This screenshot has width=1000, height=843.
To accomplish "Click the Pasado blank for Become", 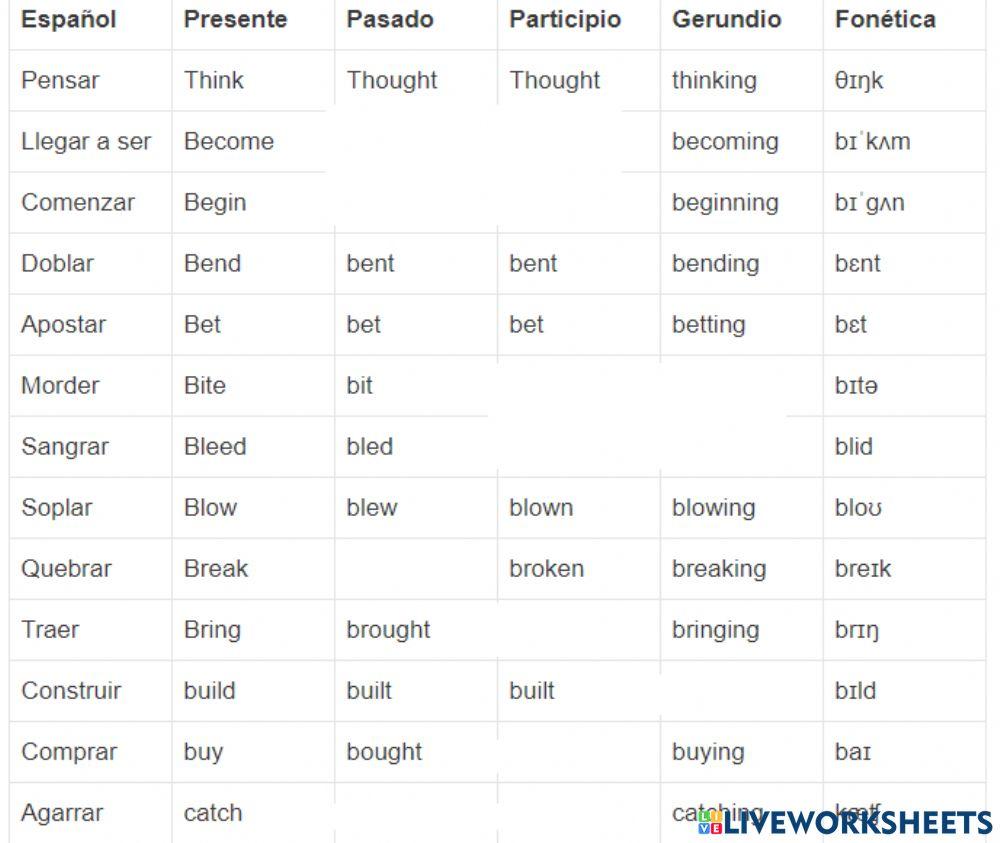I will 415,141.
